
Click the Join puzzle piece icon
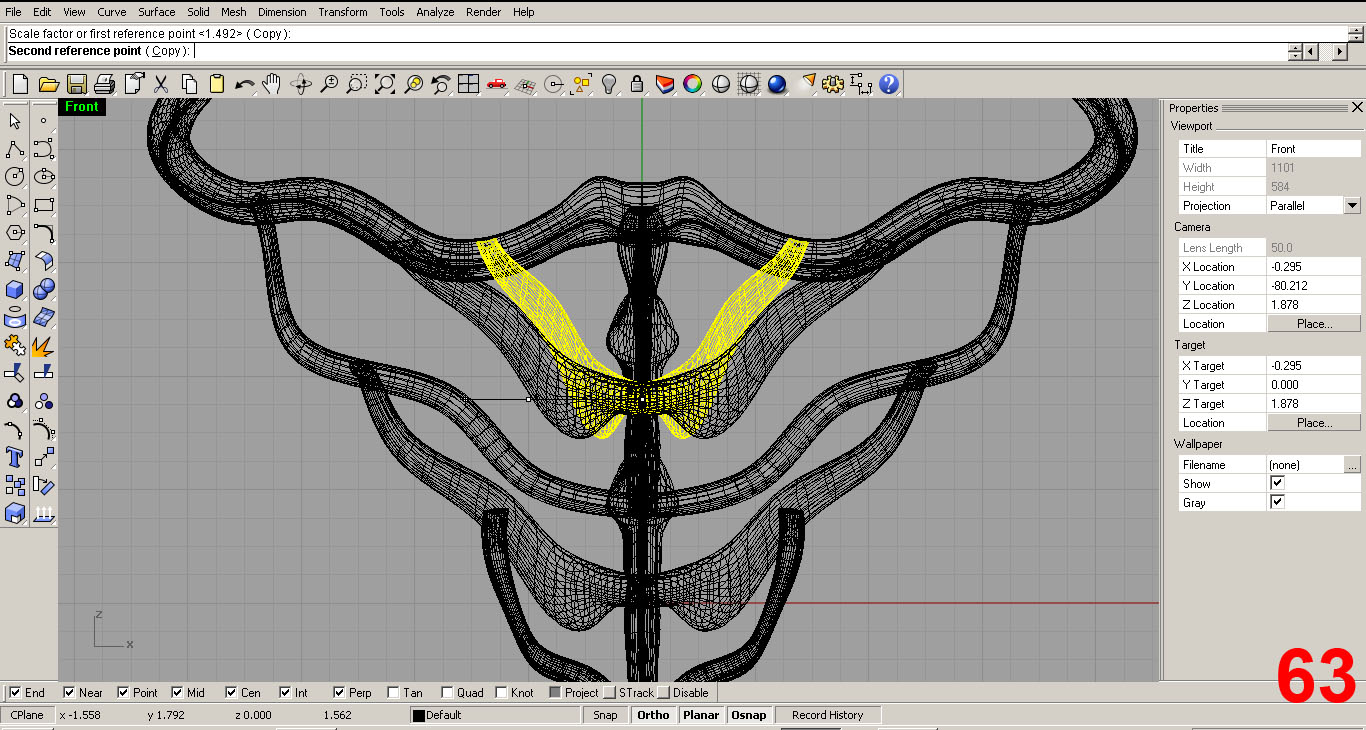coord(15,346)
